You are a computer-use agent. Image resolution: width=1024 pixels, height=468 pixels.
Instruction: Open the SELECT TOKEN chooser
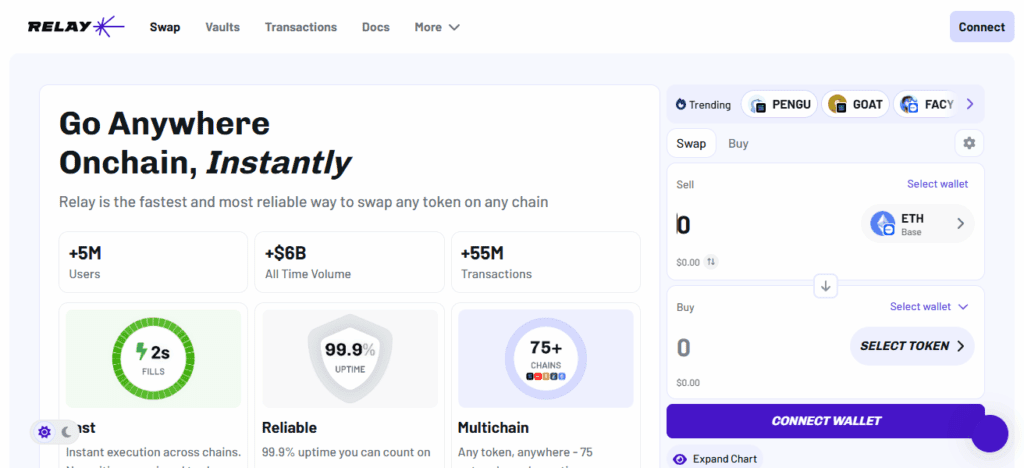coord(912,346)
